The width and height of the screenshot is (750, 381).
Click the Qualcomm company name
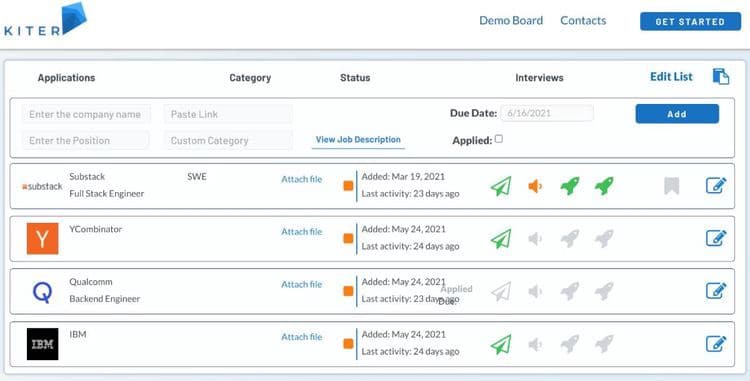[x=91, y=282]
